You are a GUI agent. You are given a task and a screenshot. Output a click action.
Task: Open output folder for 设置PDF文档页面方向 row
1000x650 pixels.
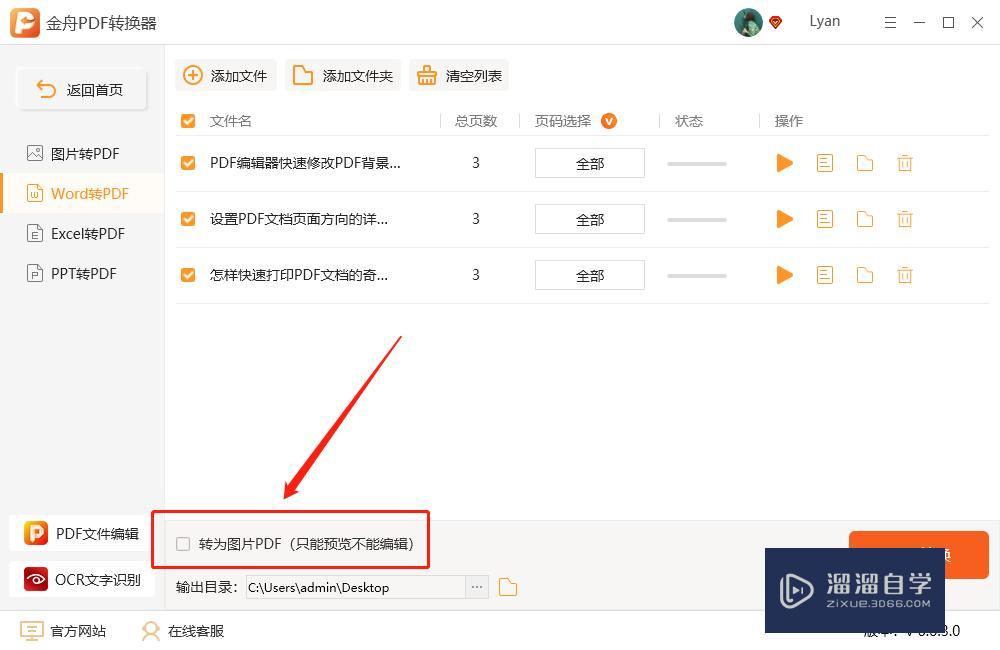pyautogui.click(x=865, y=219)
